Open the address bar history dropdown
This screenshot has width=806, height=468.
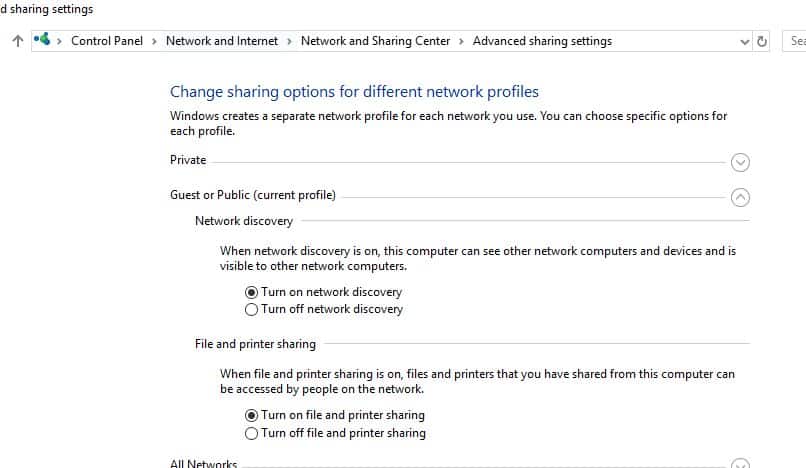(x=744, y=42)
